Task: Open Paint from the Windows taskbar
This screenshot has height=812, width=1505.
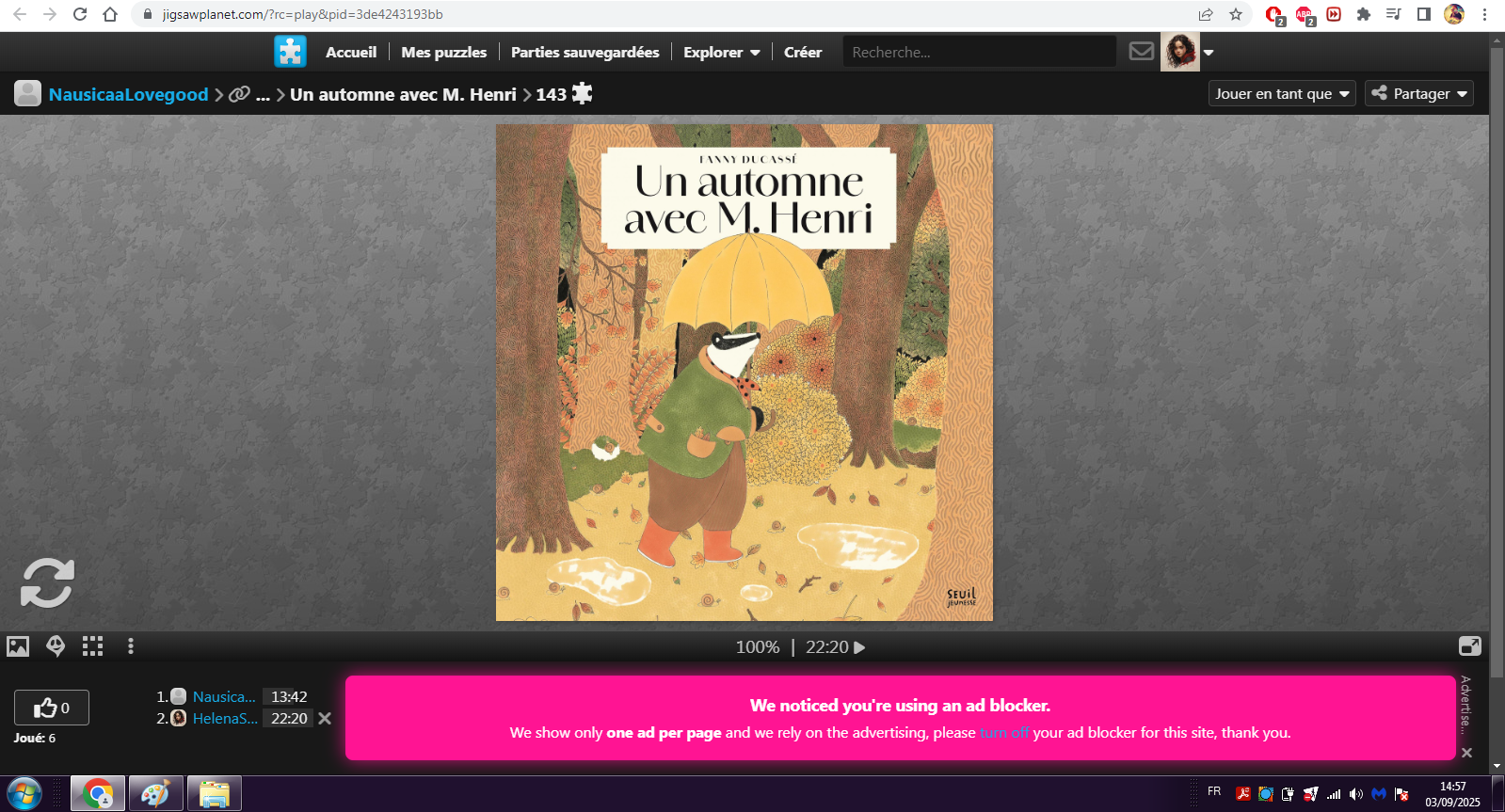Action: tap(155, 794)
